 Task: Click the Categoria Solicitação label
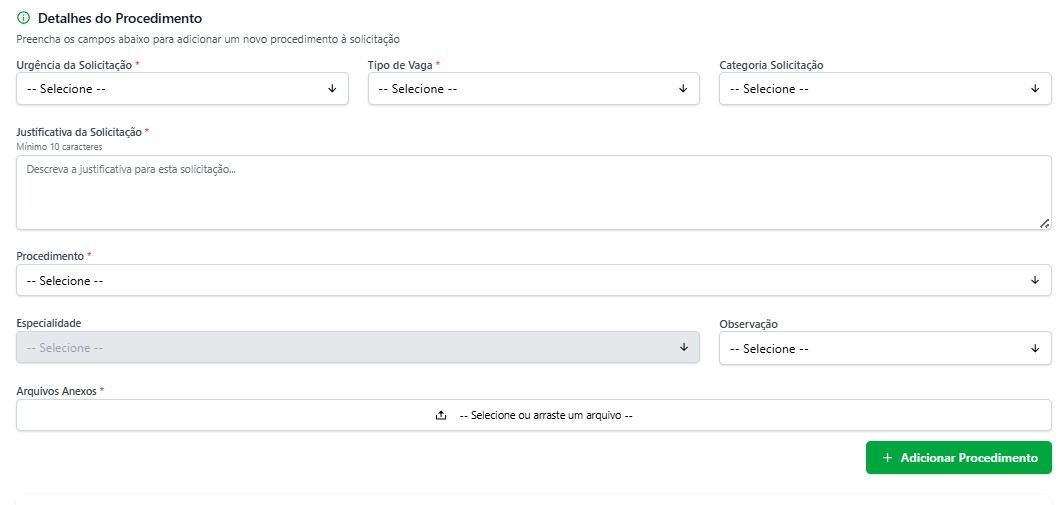[x=771, y=65]
